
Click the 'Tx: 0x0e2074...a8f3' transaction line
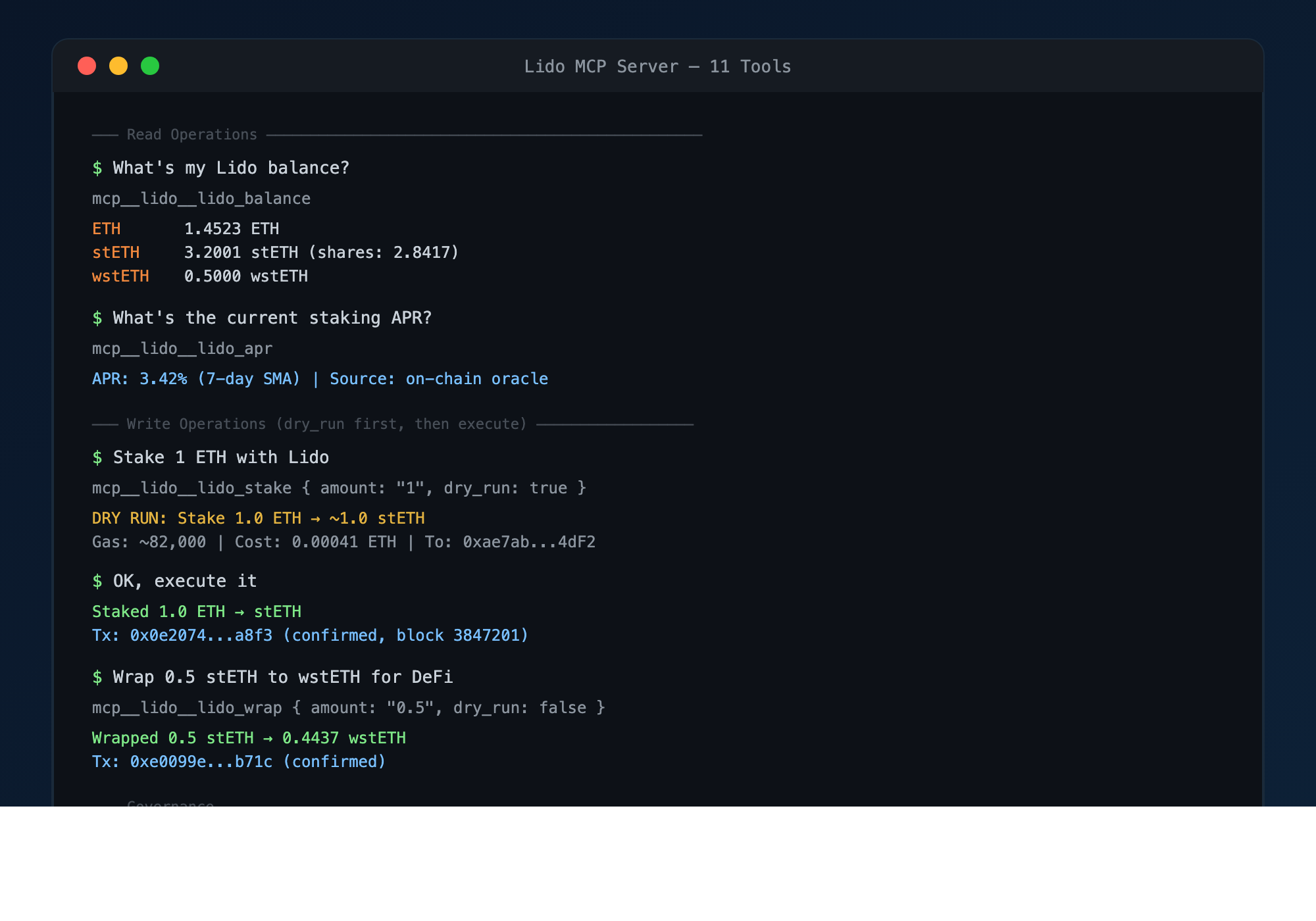click(310, 635)
